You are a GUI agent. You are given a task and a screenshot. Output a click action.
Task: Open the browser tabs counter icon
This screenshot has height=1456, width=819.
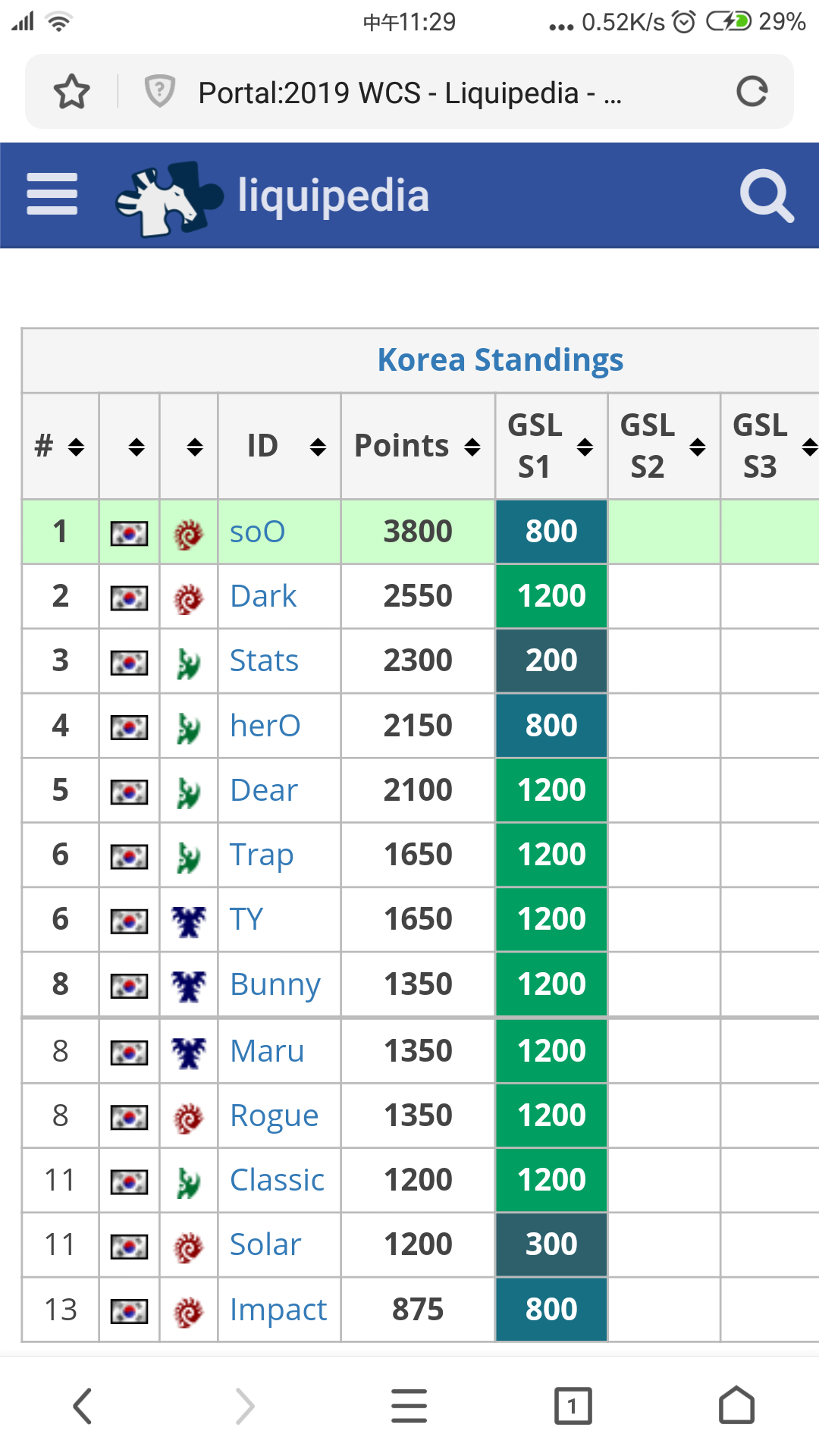(x=573, y=1407)
